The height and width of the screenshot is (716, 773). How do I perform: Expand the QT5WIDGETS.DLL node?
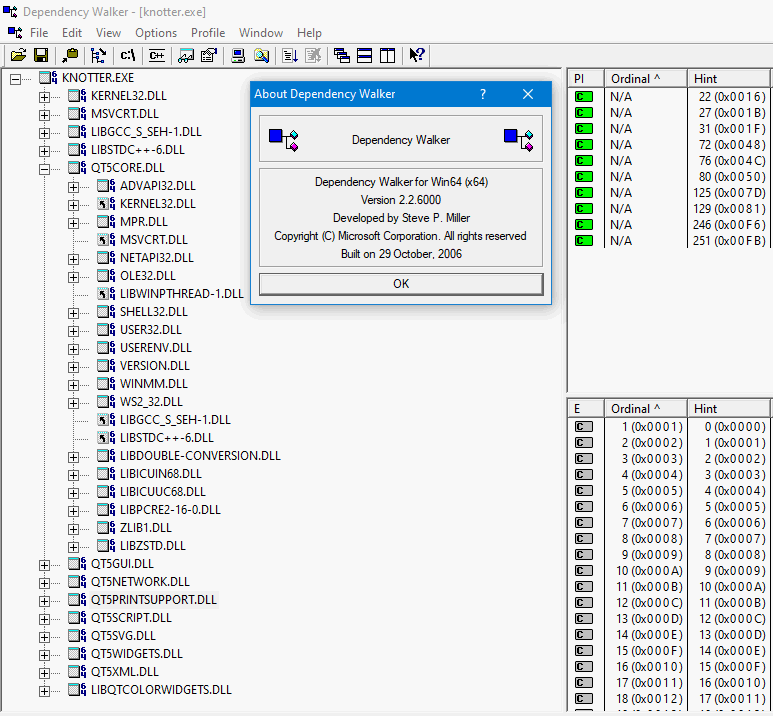(44, 655)
